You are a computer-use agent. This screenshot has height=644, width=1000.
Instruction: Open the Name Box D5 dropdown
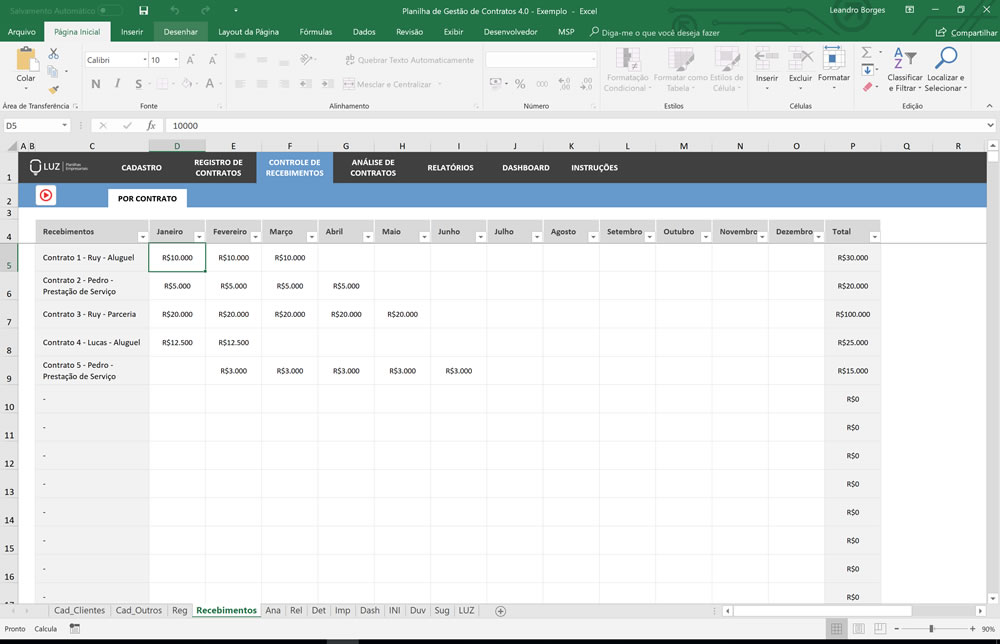click(64, 126)
